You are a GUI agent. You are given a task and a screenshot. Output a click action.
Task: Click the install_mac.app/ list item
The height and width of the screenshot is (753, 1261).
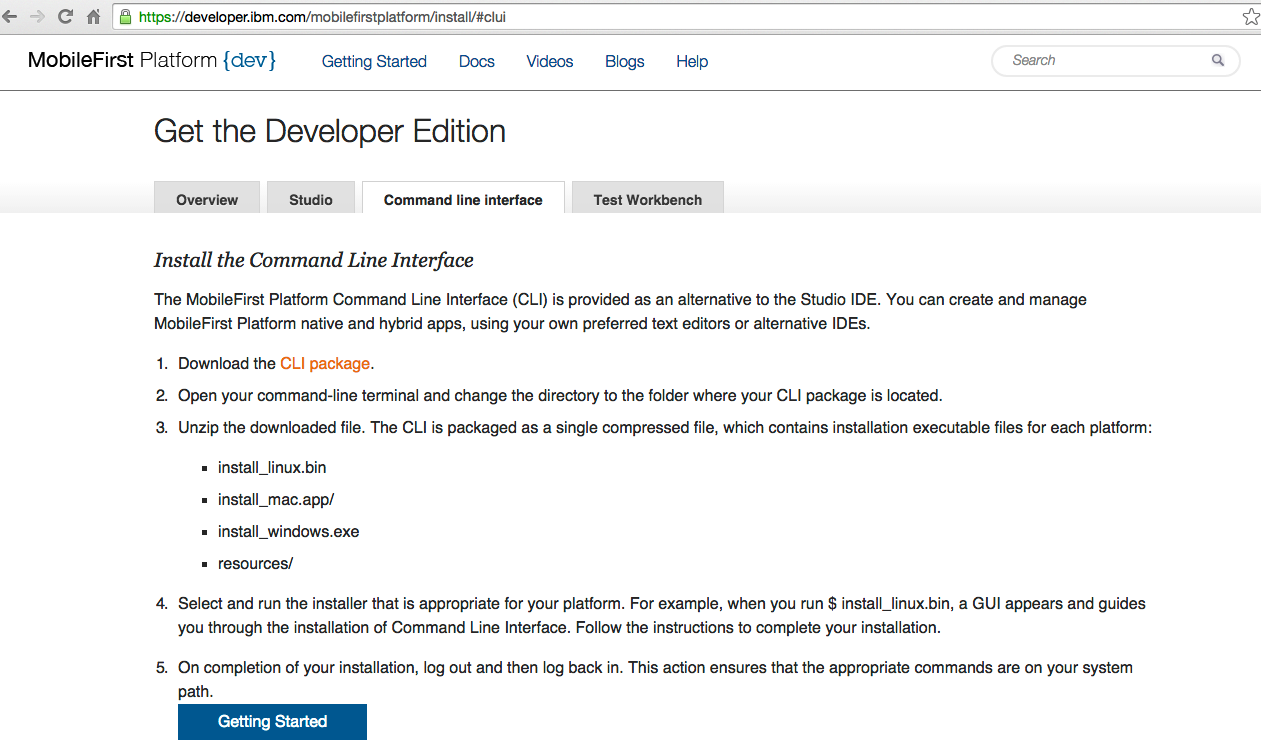click(x=276, y=499)
